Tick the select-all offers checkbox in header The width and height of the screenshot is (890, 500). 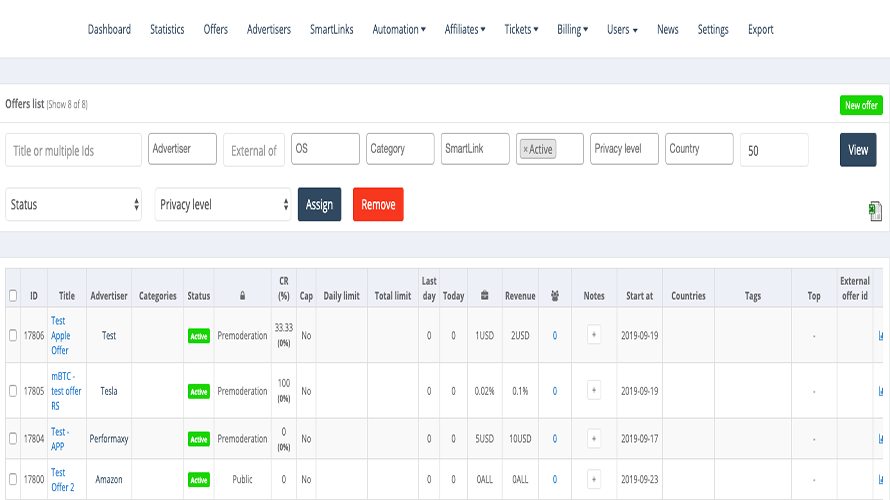tap(13, 296)
